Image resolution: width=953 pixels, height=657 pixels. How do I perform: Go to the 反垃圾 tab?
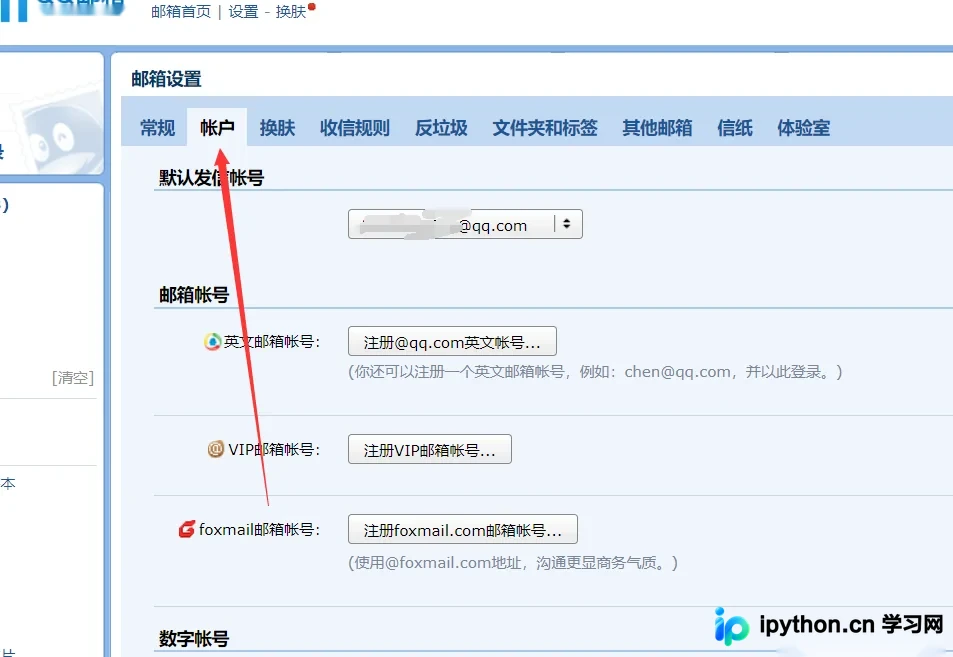click(441, 128)
